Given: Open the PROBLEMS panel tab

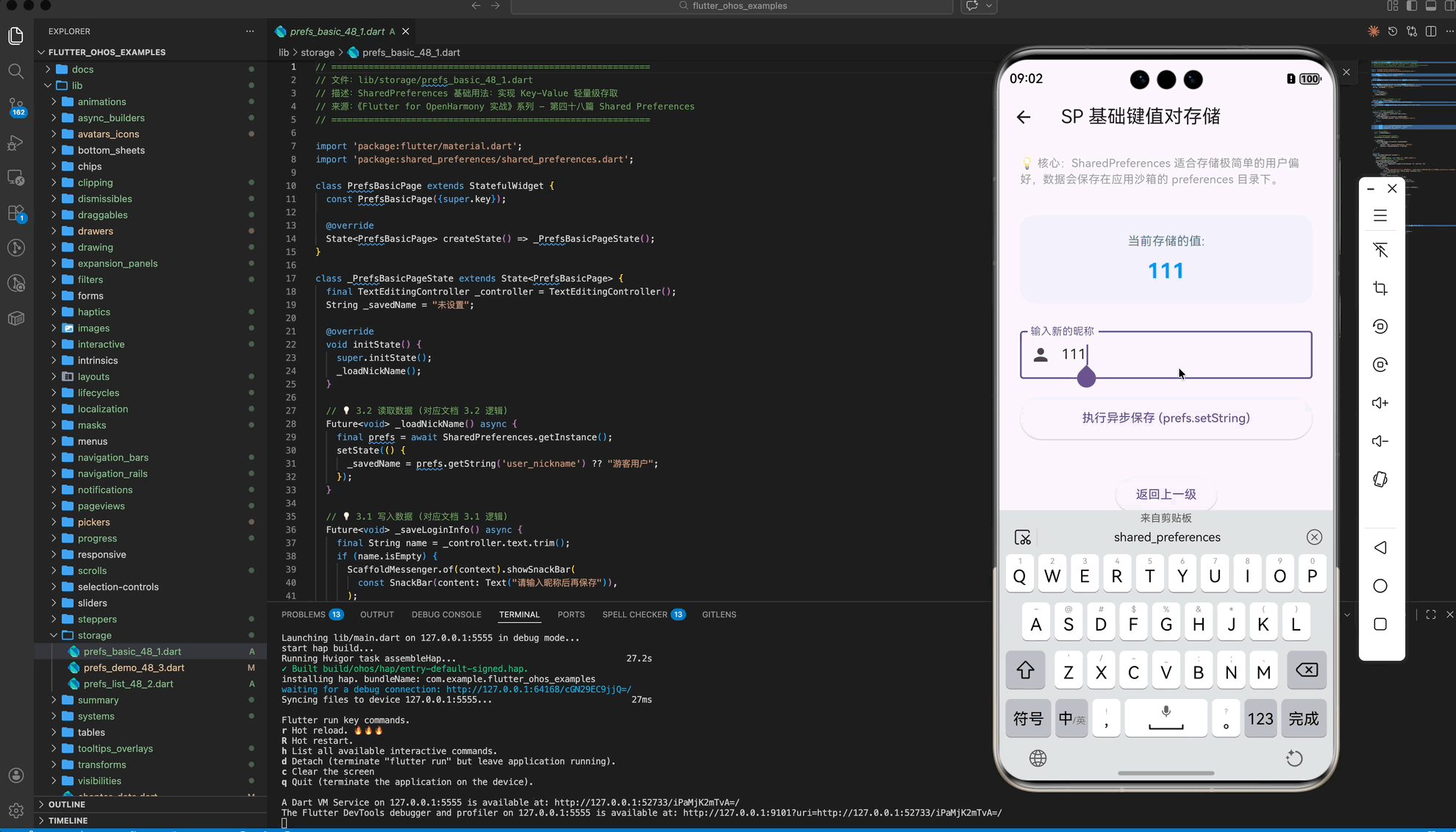Looking at the screenshot, I should pyautogui.click(x=303, y=614).
